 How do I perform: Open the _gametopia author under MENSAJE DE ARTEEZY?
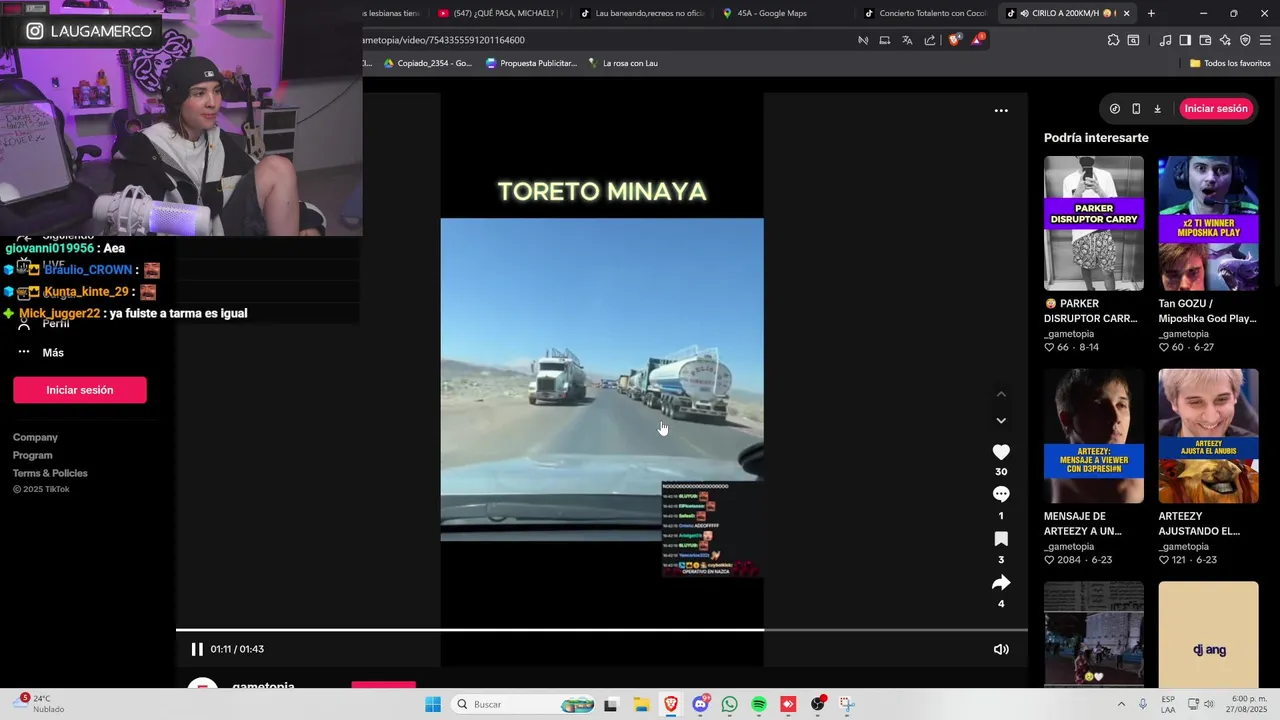tap(1069, 546)
